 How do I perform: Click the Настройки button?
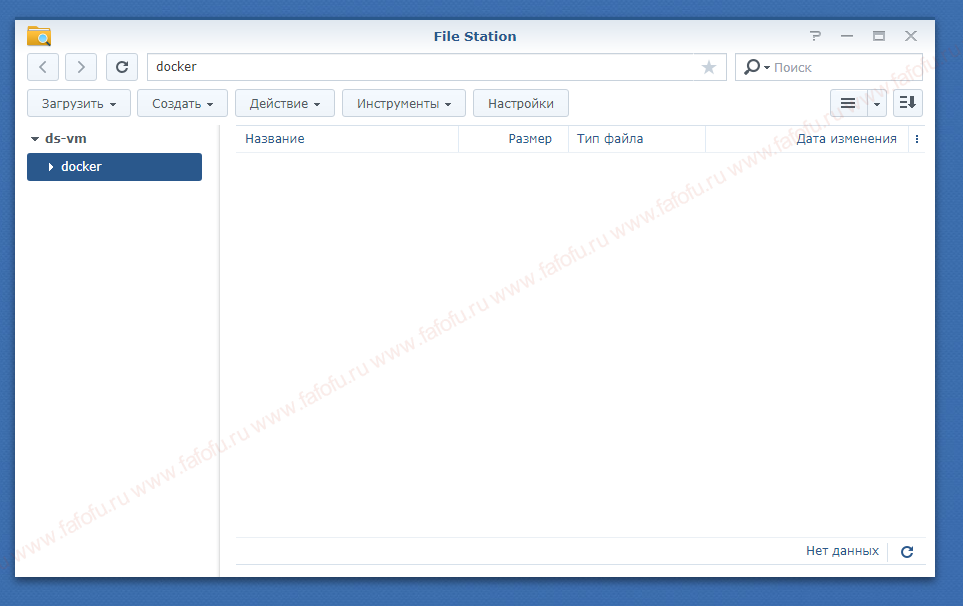[521, 103]
